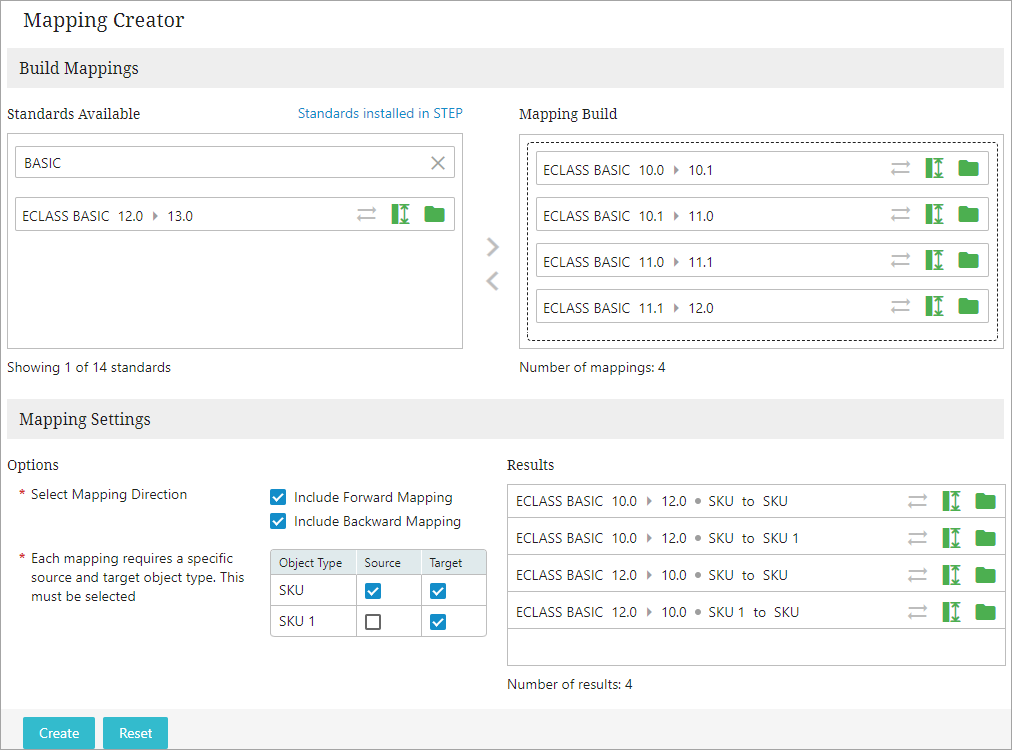1012x750 pixels.
Task: Click the Reset button
Action: pos(136,733)
